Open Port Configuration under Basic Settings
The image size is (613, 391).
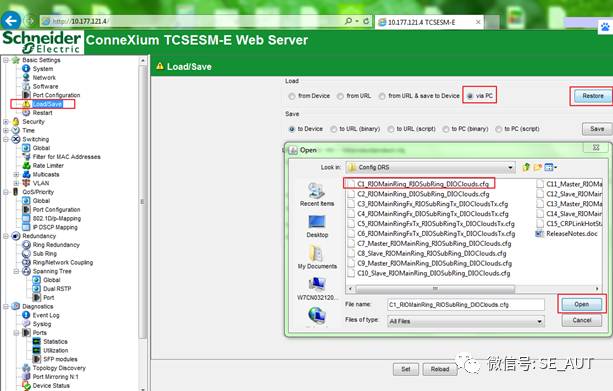click(x=56, y=95)
